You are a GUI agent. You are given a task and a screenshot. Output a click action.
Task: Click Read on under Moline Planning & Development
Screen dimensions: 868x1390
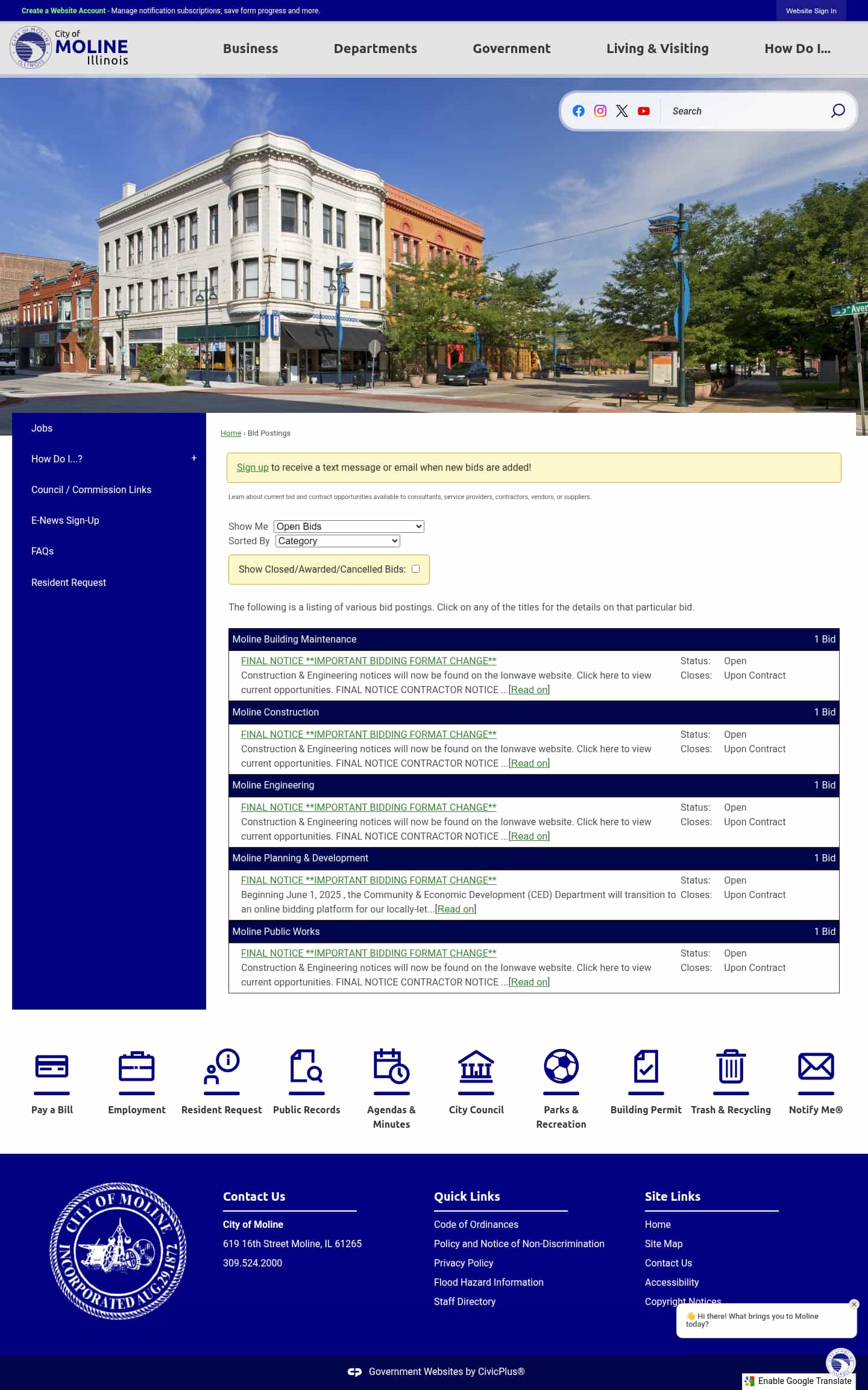tap(456, 909)
